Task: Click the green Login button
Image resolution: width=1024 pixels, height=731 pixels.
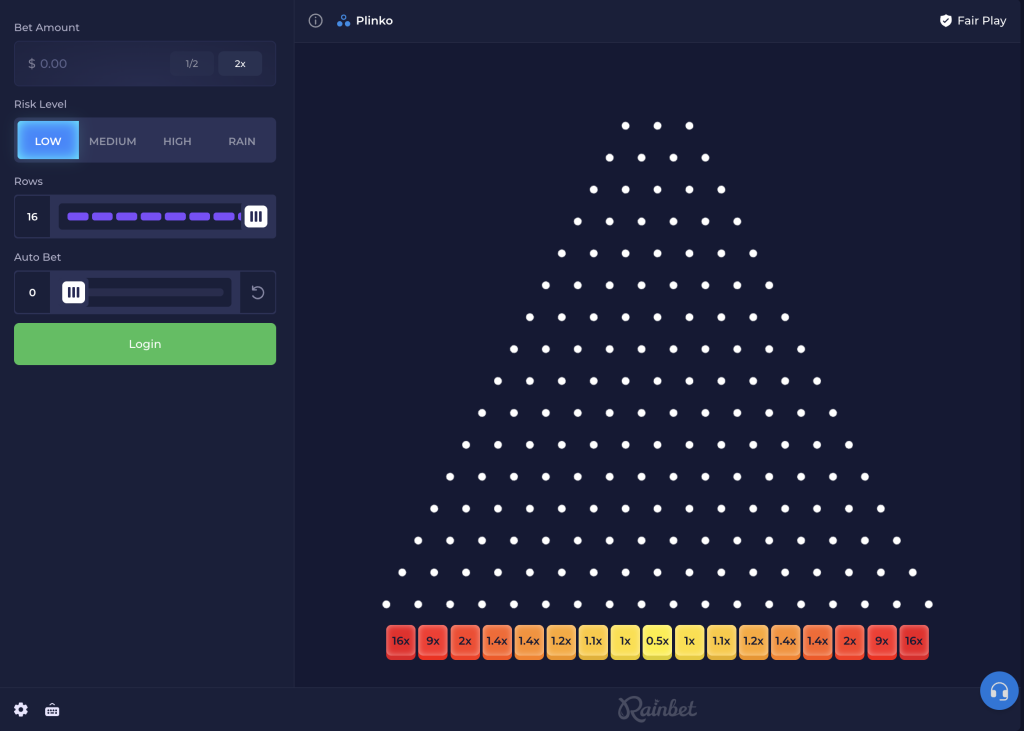Action: (145, 344)
